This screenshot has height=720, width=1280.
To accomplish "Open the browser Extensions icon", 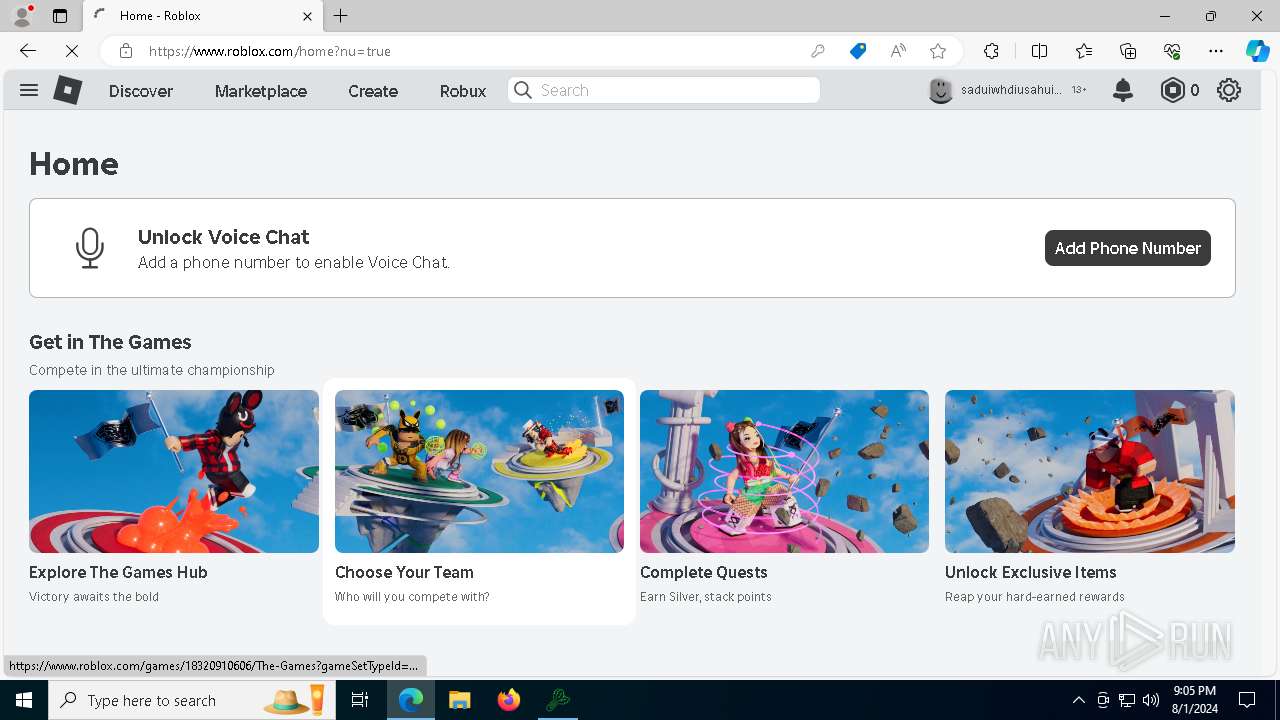I will tap(991, 51).
